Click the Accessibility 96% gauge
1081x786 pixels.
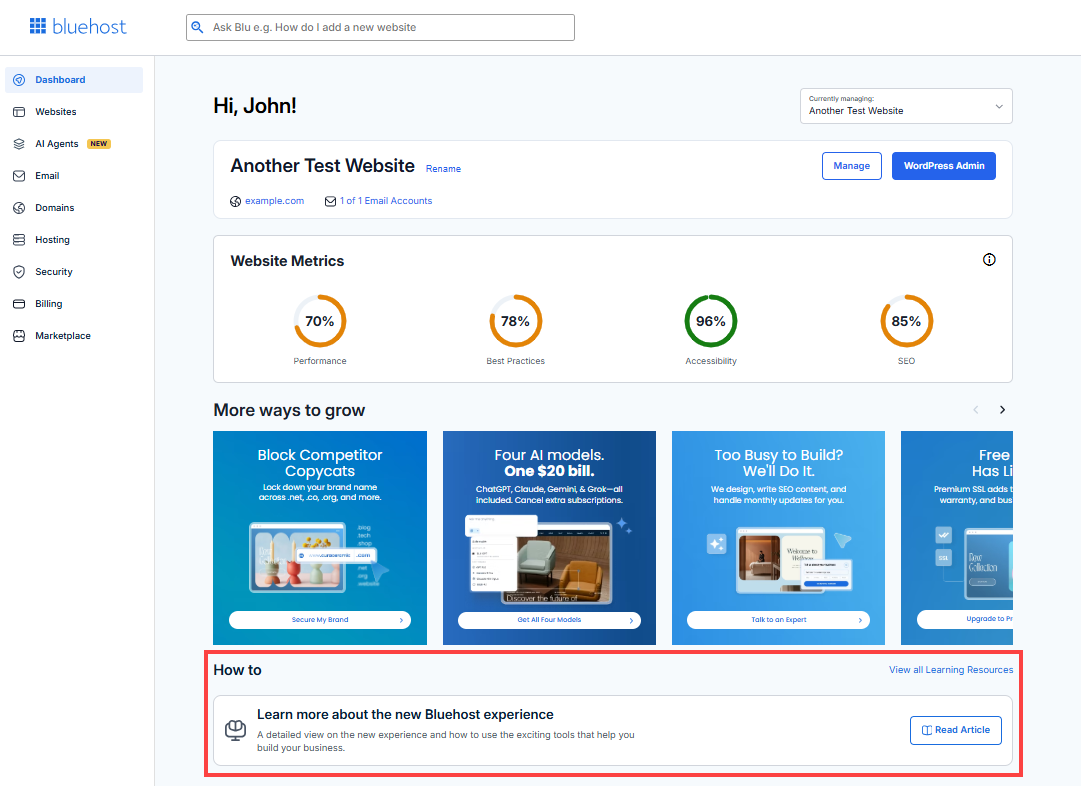pos(711,321)
